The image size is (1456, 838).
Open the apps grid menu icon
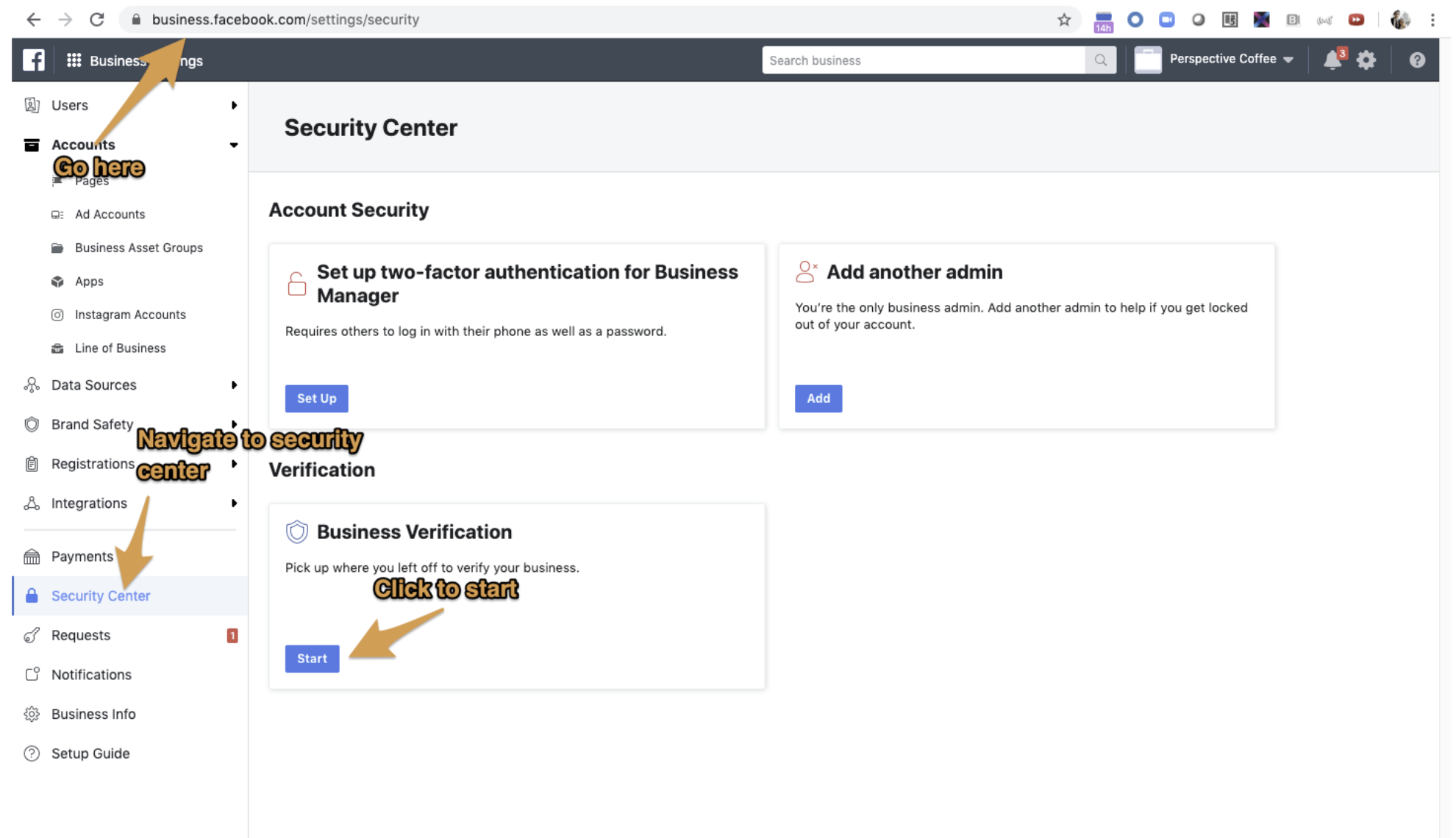coord(74,60)
